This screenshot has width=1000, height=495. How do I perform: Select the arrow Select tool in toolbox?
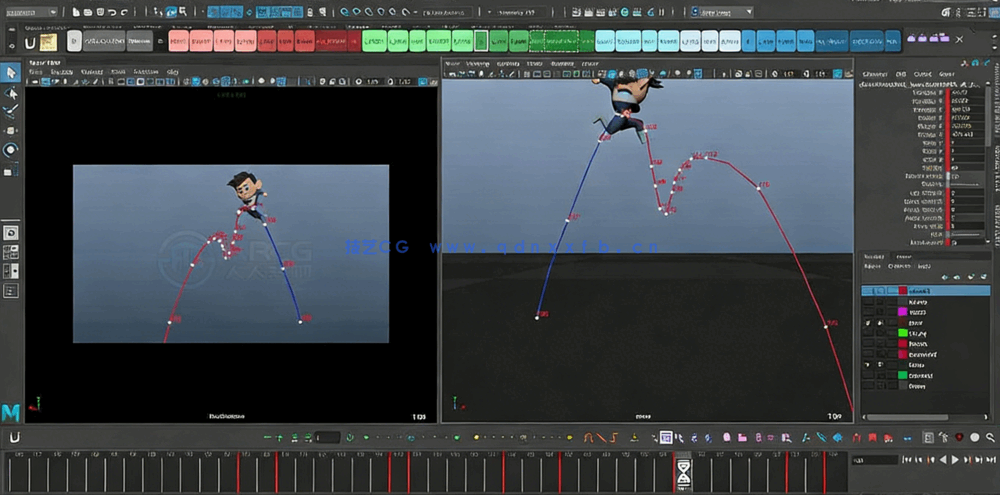(11, 73)
